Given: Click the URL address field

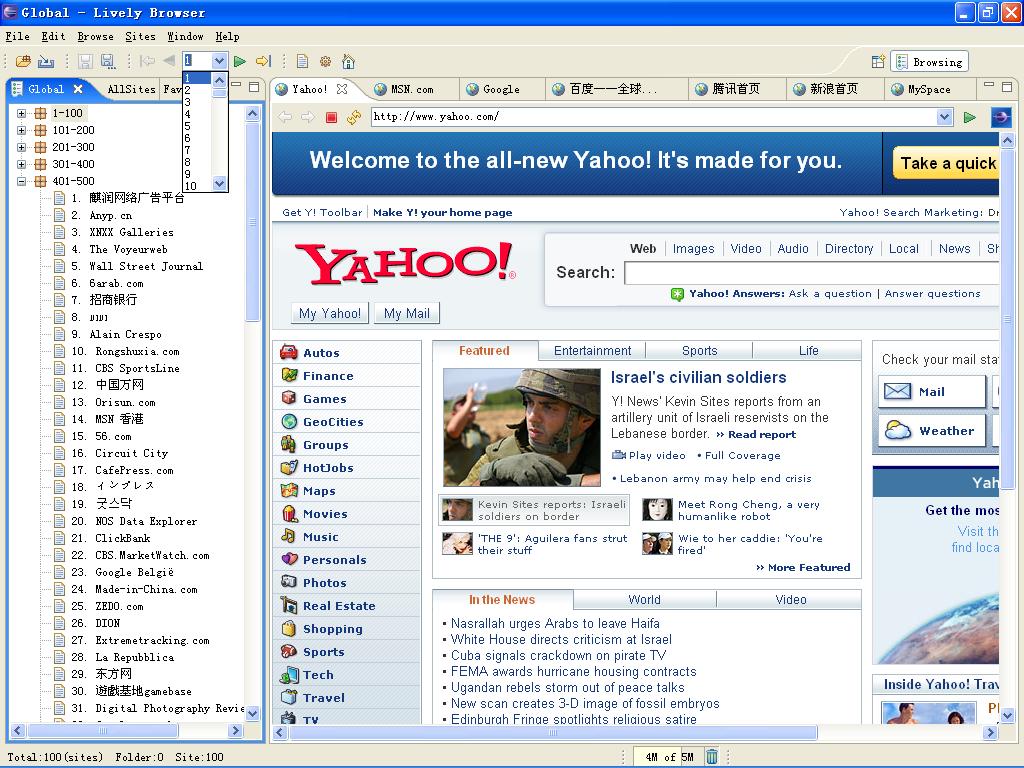Looking at the screenshot, I should point(654,118).
